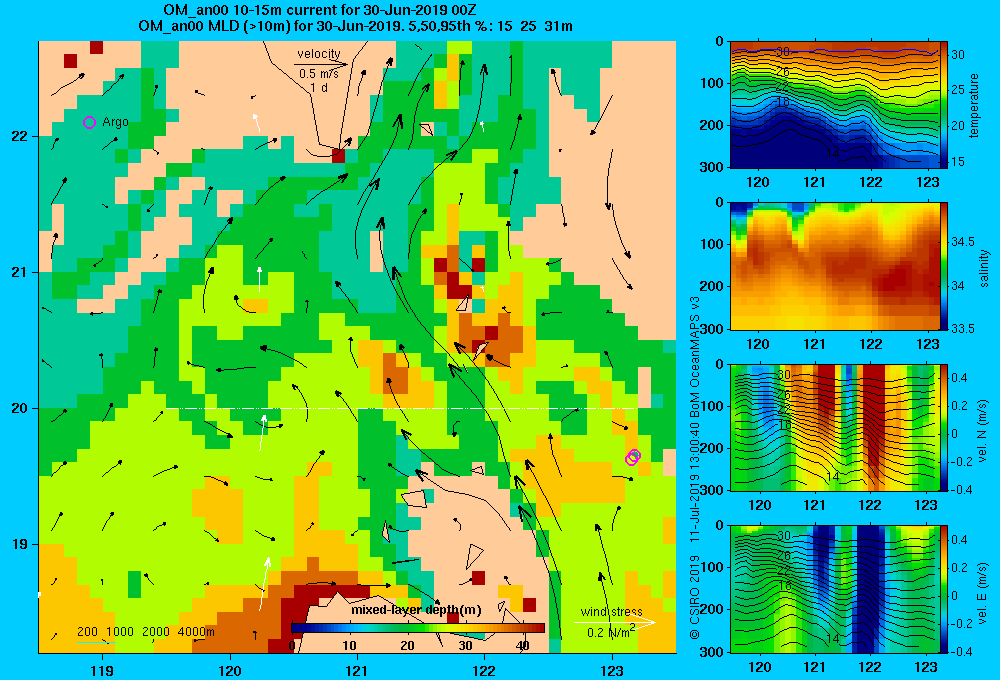Open the eastward velocity section panel
1000x680 pixels.
click(x=834, y=589)
